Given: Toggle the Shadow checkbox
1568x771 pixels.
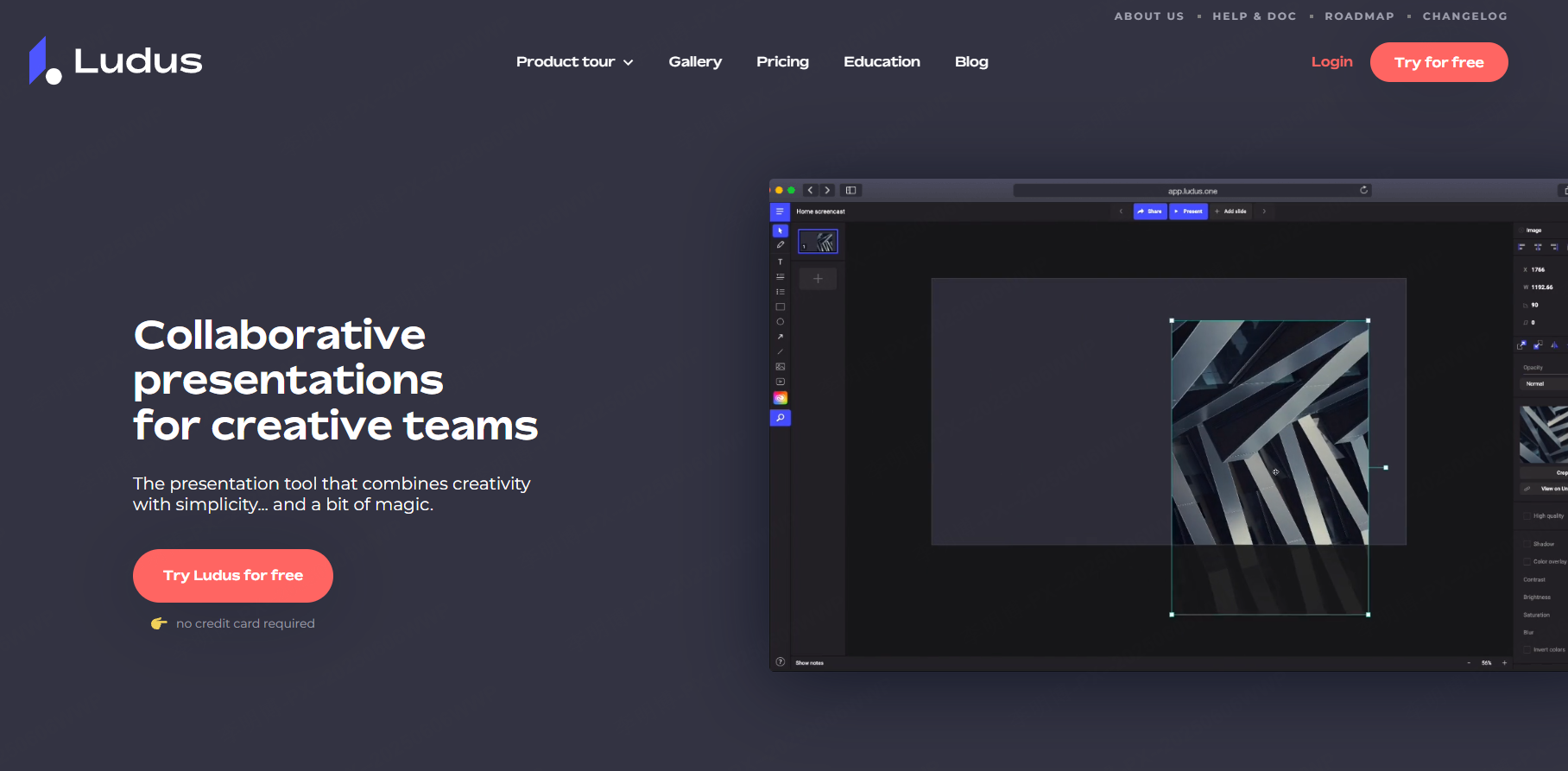Looking at the screenshot, I should (x=1527, y=544).
